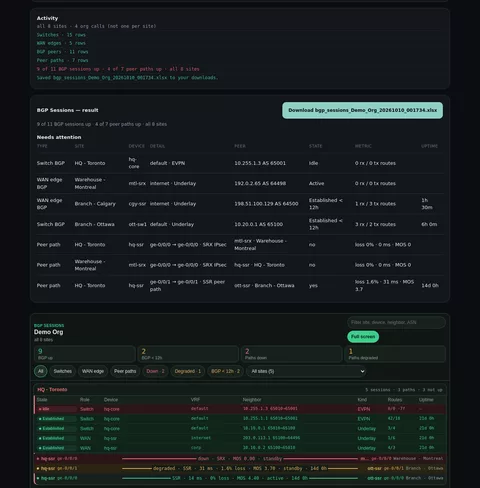The width and height of the screenshot is (480, 488).
Task: Open the BGP sessions view in Full screen
Action: pyautogui.click(x=363, y=337)
